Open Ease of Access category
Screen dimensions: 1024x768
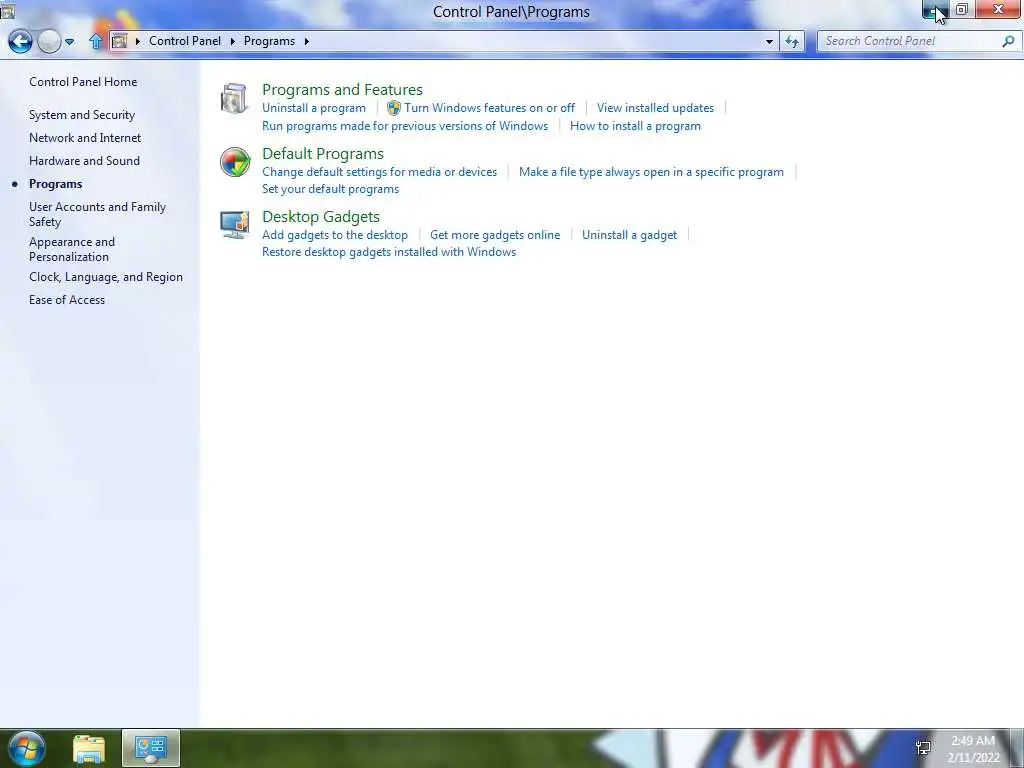[67, 300]
